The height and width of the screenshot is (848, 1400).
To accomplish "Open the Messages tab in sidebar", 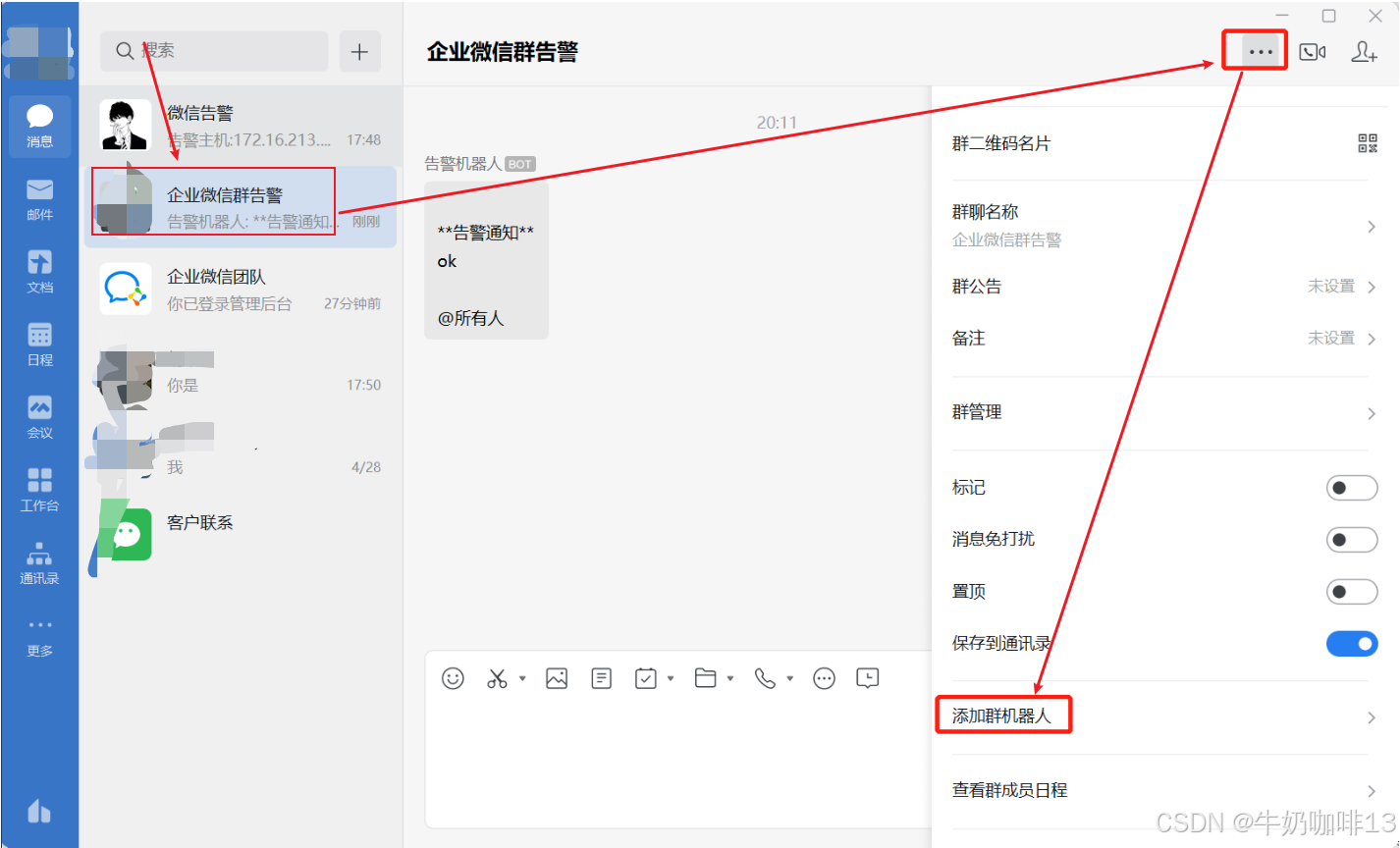I will [39, 128].
